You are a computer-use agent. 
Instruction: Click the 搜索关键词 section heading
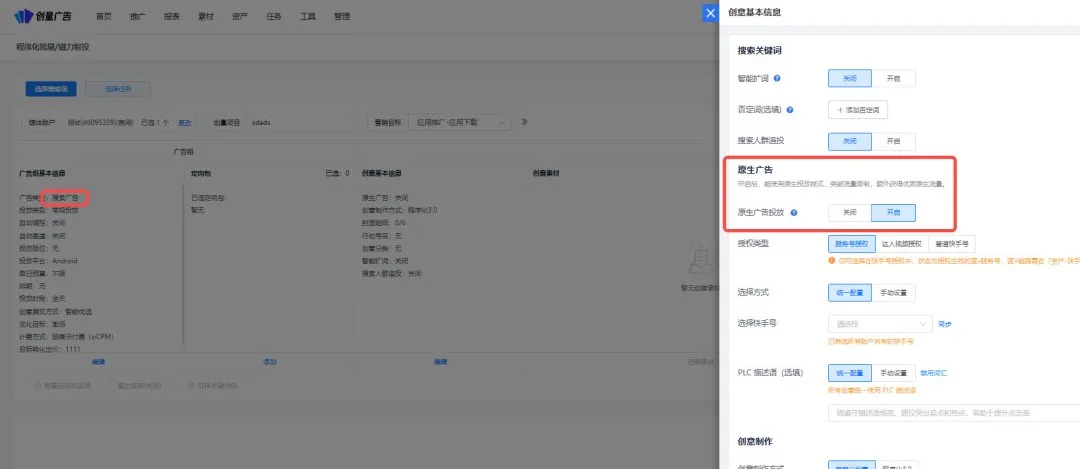click(x=759, y=50)
